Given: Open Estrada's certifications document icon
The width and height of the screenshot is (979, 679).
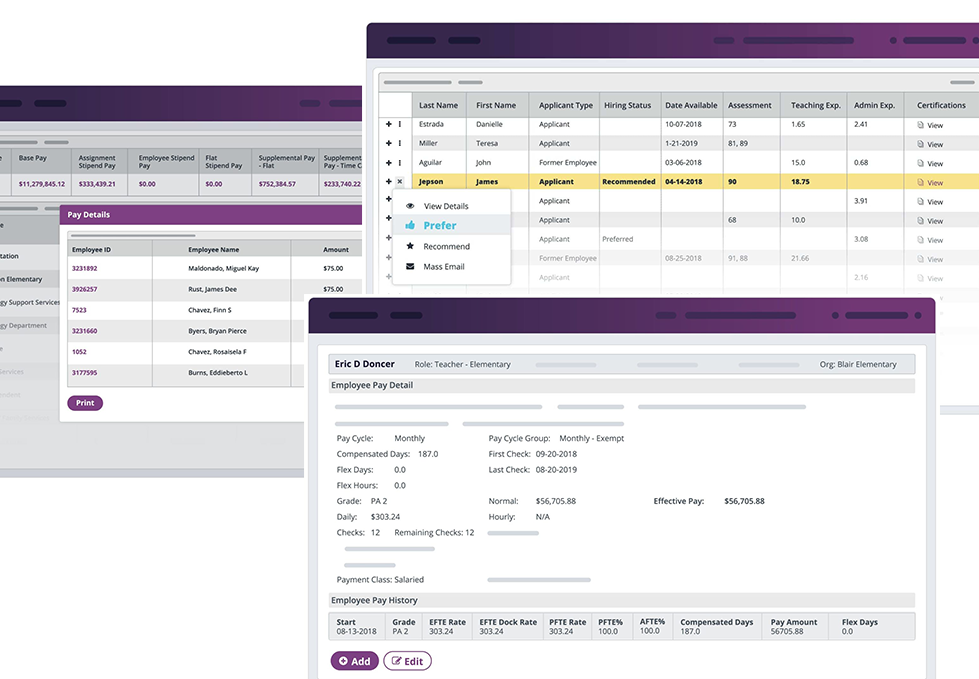Looking at the screenshot, I should tap(921, 125).
